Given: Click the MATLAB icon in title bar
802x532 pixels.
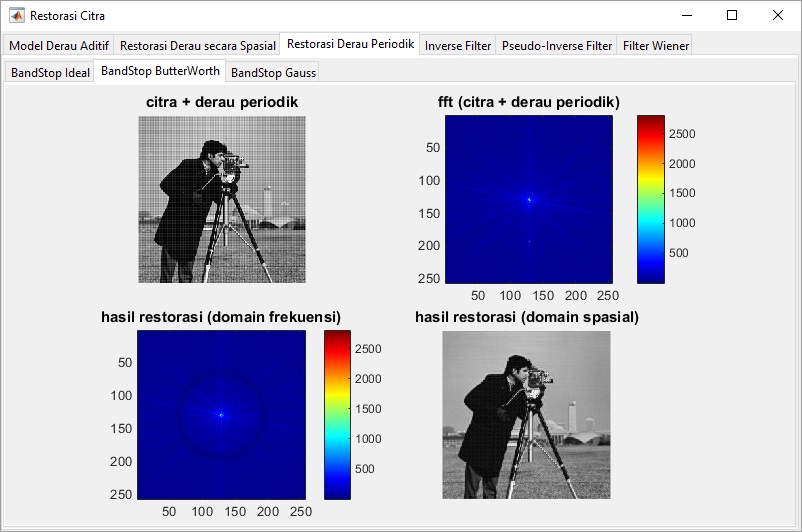Looking at the screenshot, I should click(17, 16).
